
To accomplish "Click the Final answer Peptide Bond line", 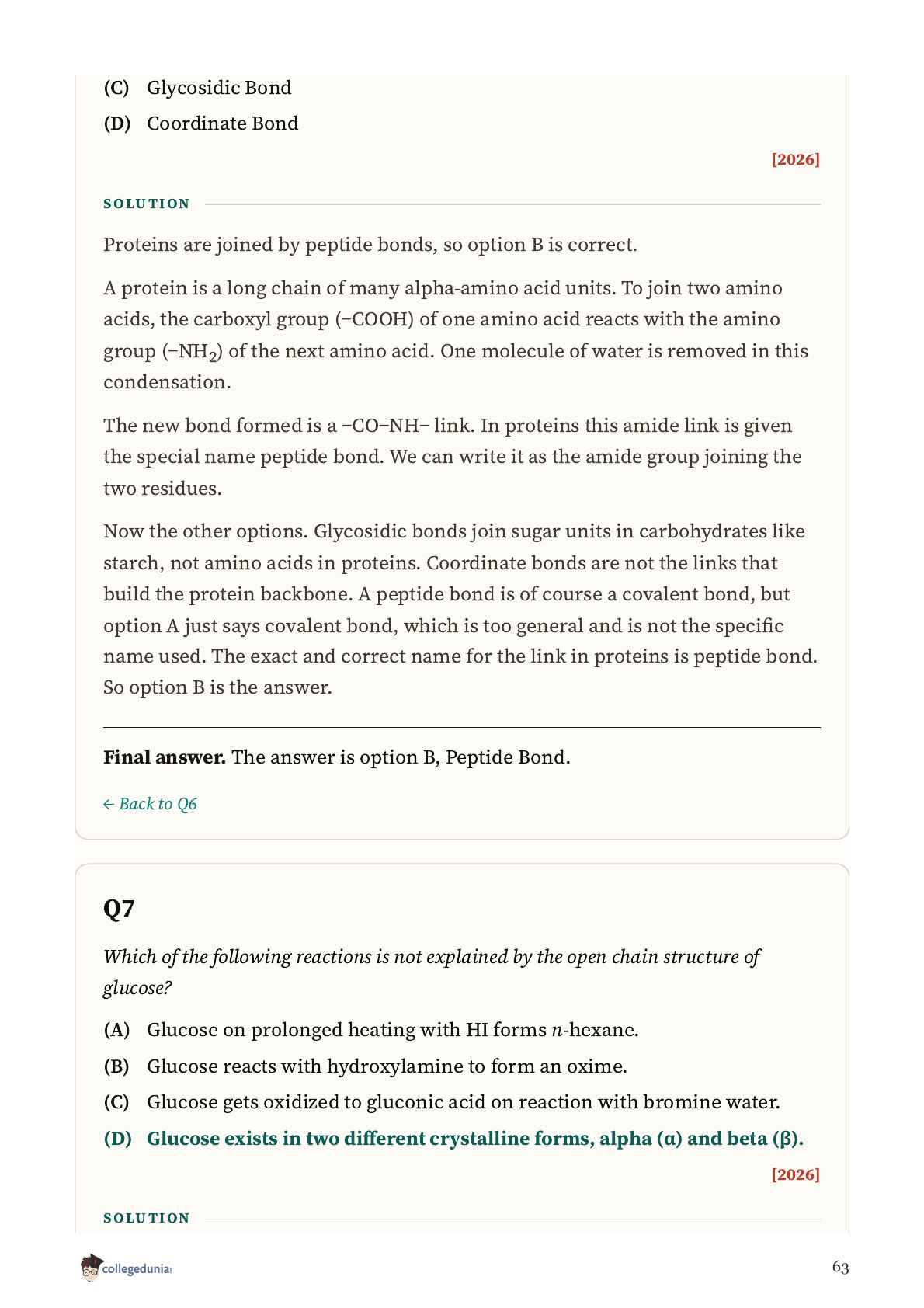I will click(337, 757).
